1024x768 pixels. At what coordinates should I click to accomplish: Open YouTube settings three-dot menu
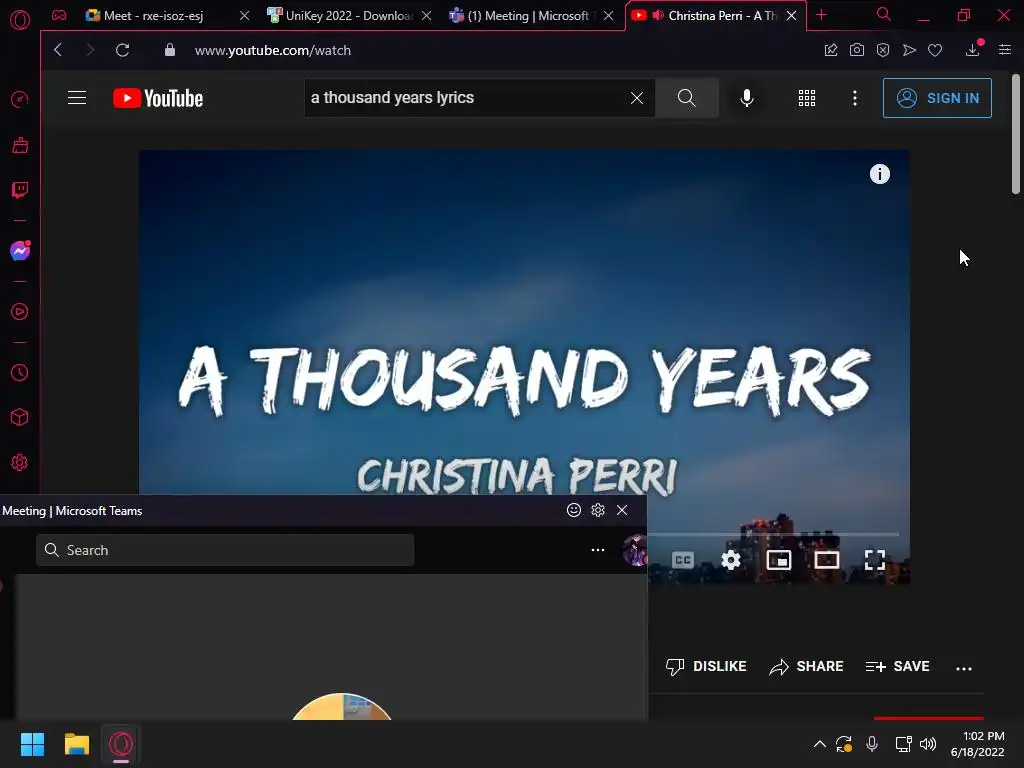(855, 98)
